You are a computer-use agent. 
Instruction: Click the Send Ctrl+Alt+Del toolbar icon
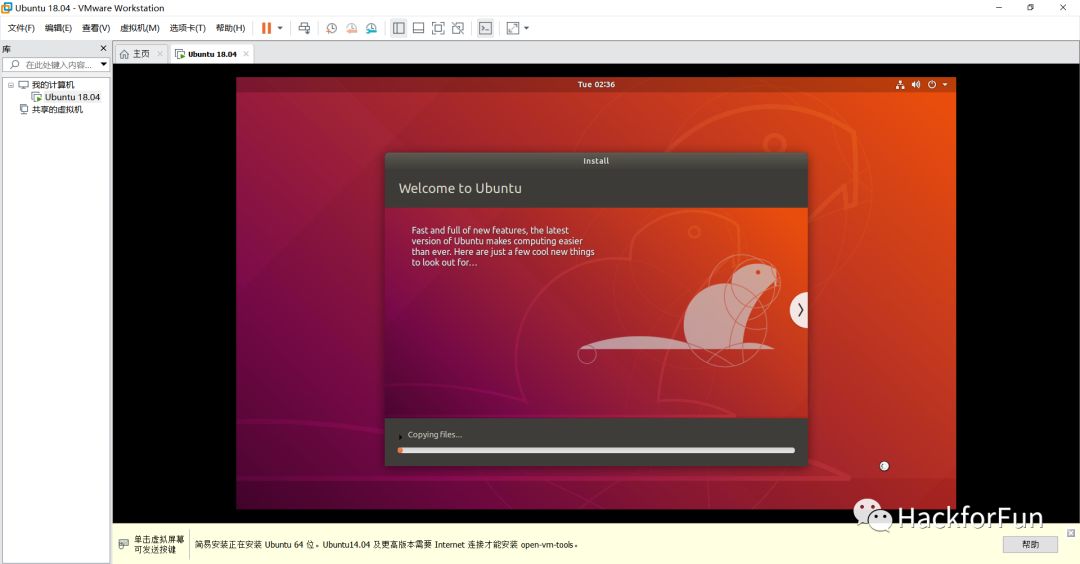click(304, 28)
